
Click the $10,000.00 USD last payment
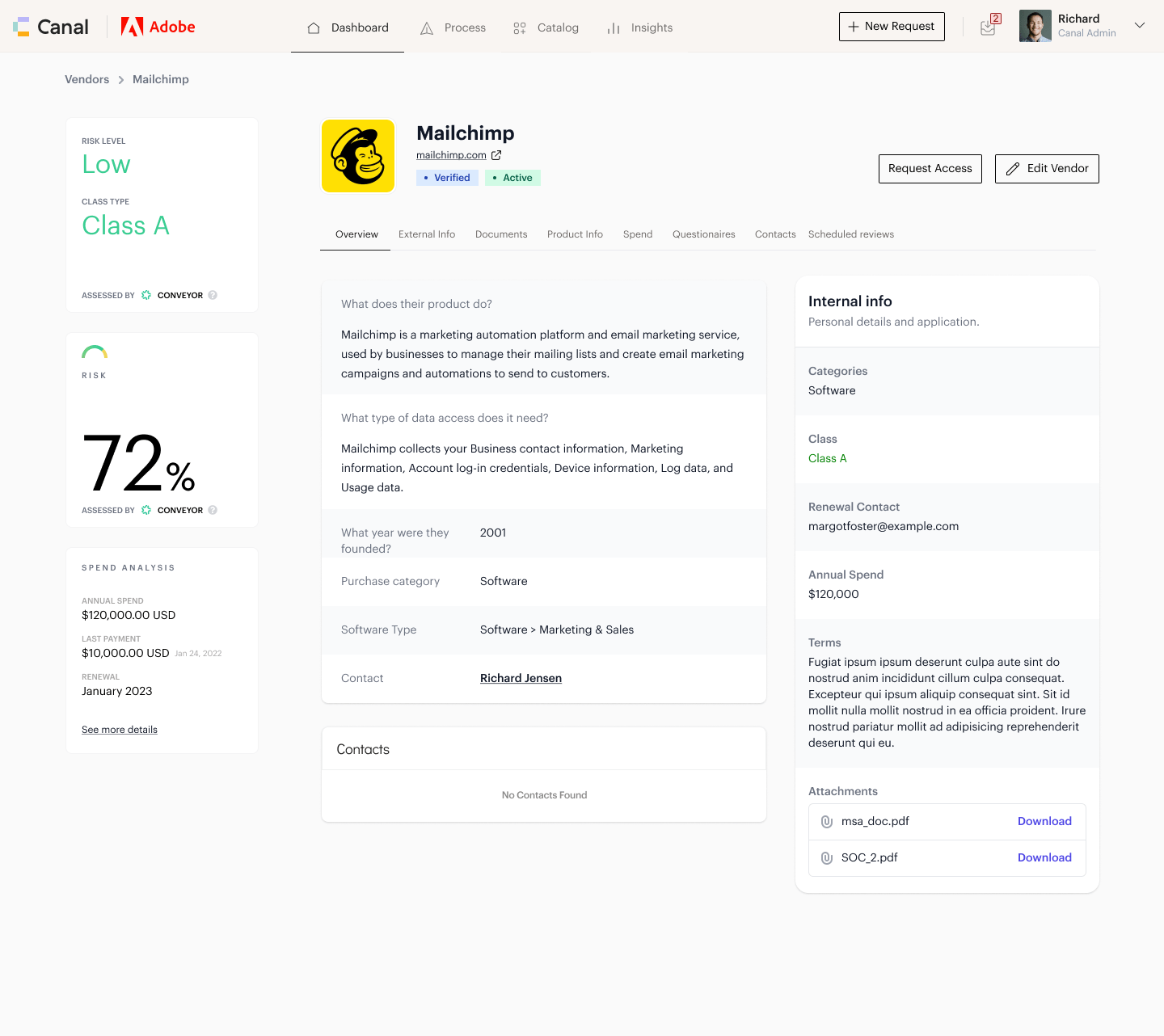[125, 653]
